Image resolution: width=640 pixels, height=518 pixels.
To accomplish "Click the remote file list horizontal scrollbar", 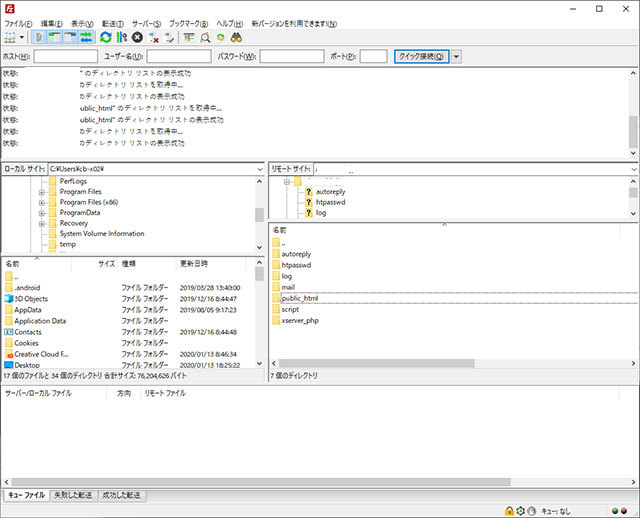I will (x=376, y=363).
